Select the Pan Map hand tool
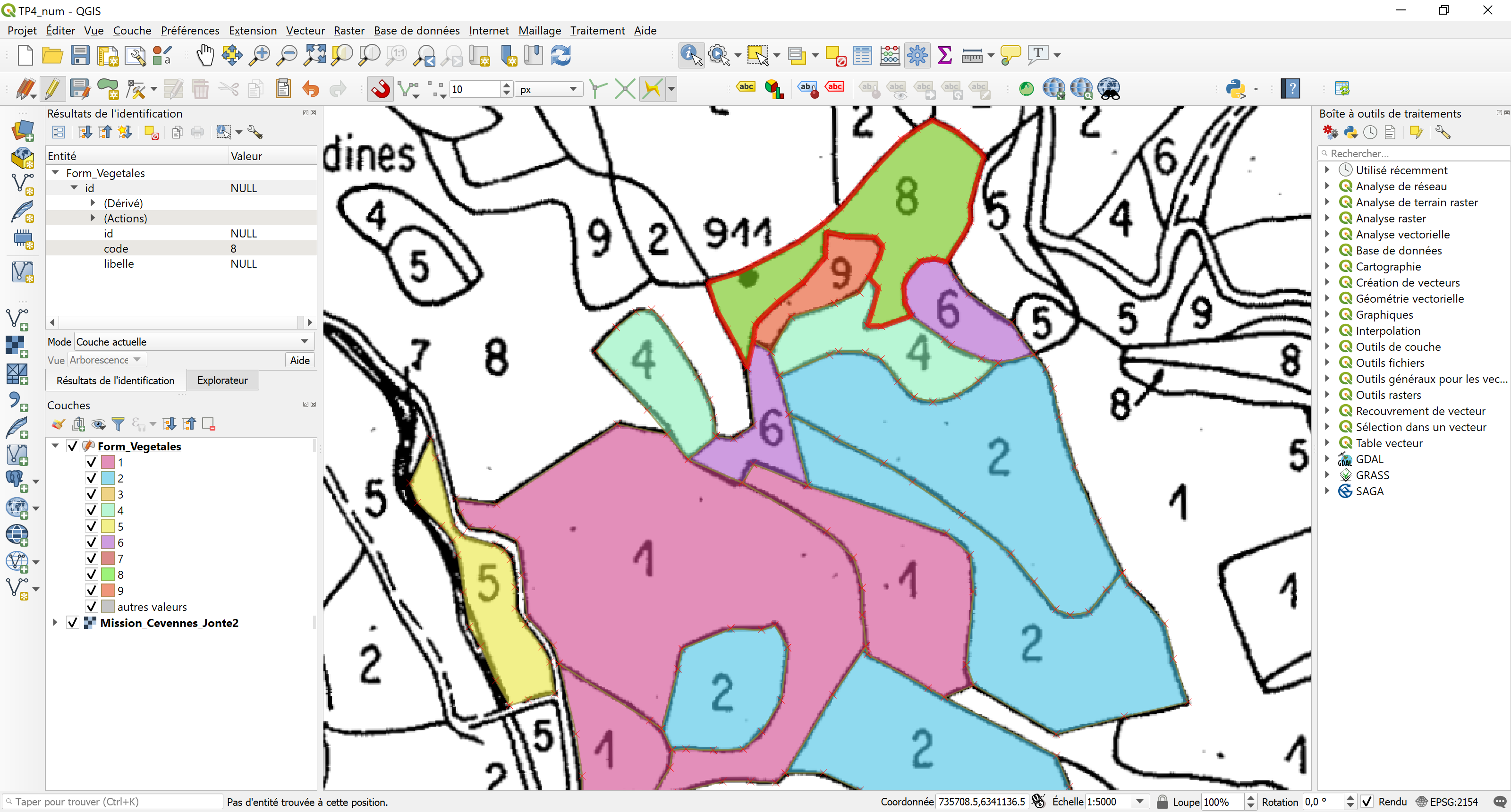This screenshot has width=1511, height=812. coord(205,56)
